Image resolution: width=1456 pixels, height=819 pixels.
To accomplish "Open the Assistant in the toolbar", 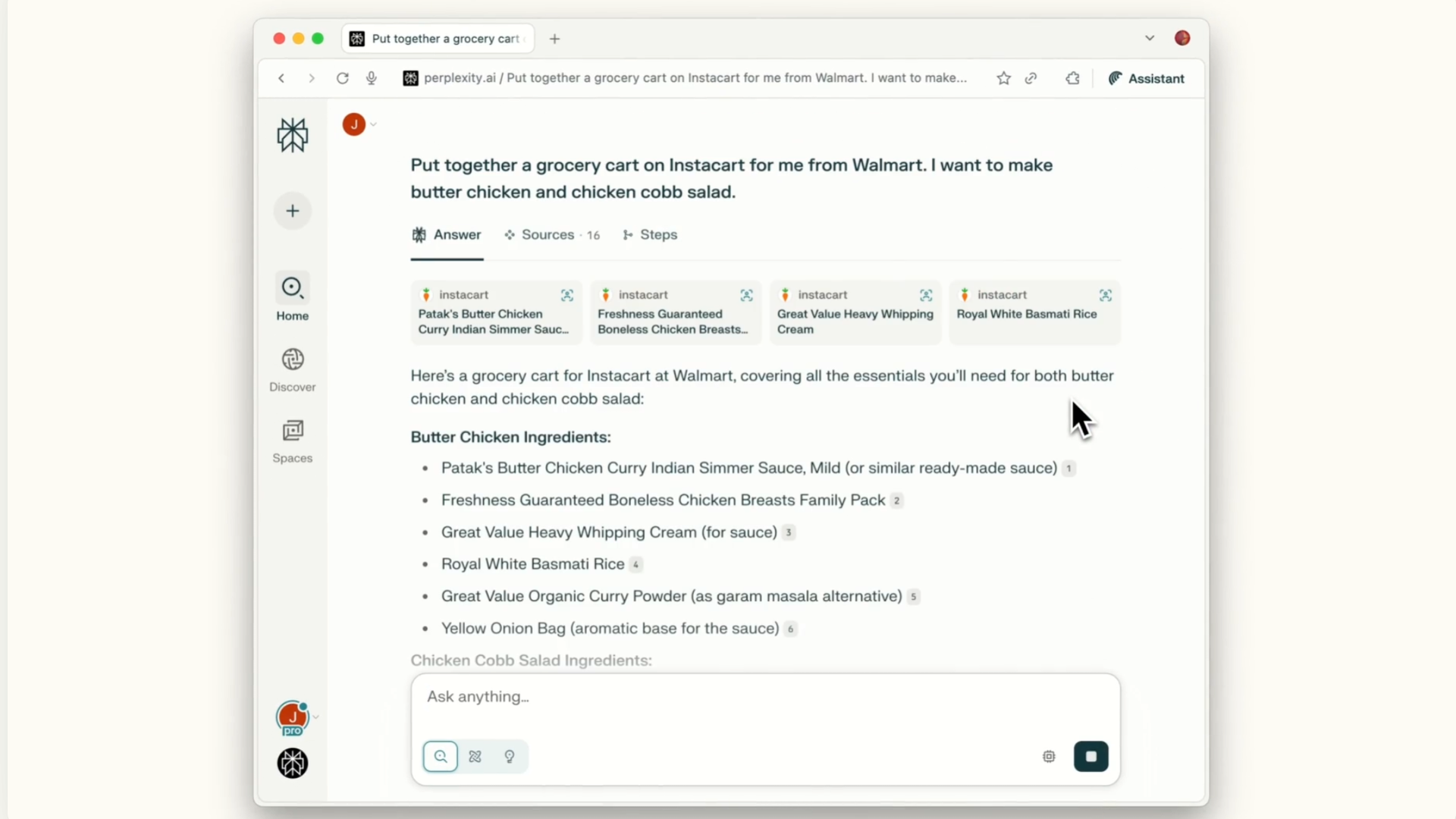I will click(x=1145, y=78).
